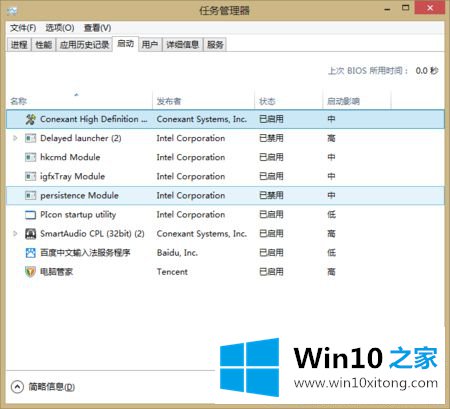Click the 电脑管家 shield icon
This screenshot has width=450, height=409.
tap(30, 272)
